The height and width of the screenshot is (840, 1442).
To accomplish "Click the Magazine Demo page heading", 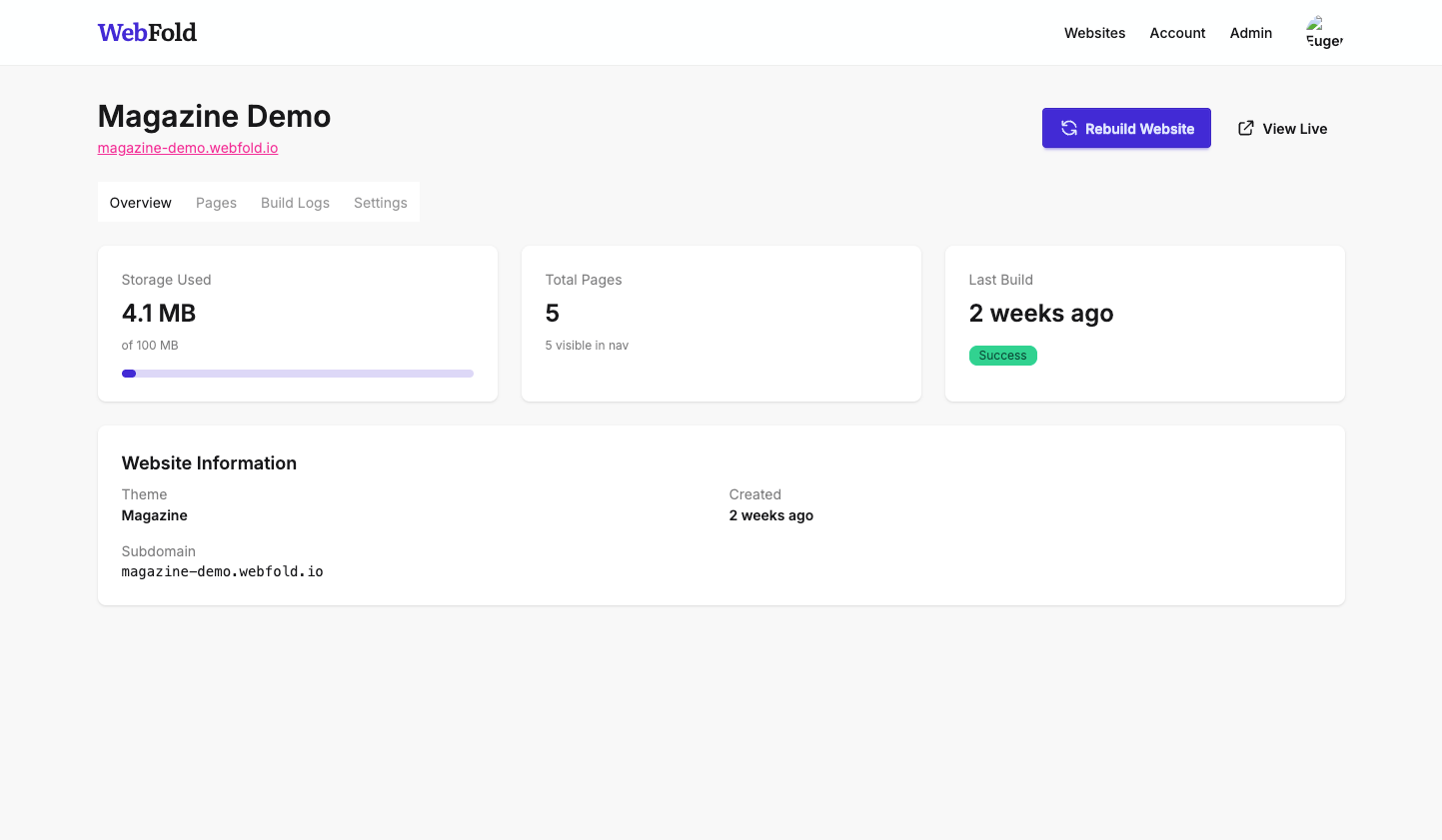I will coord(214,116).
